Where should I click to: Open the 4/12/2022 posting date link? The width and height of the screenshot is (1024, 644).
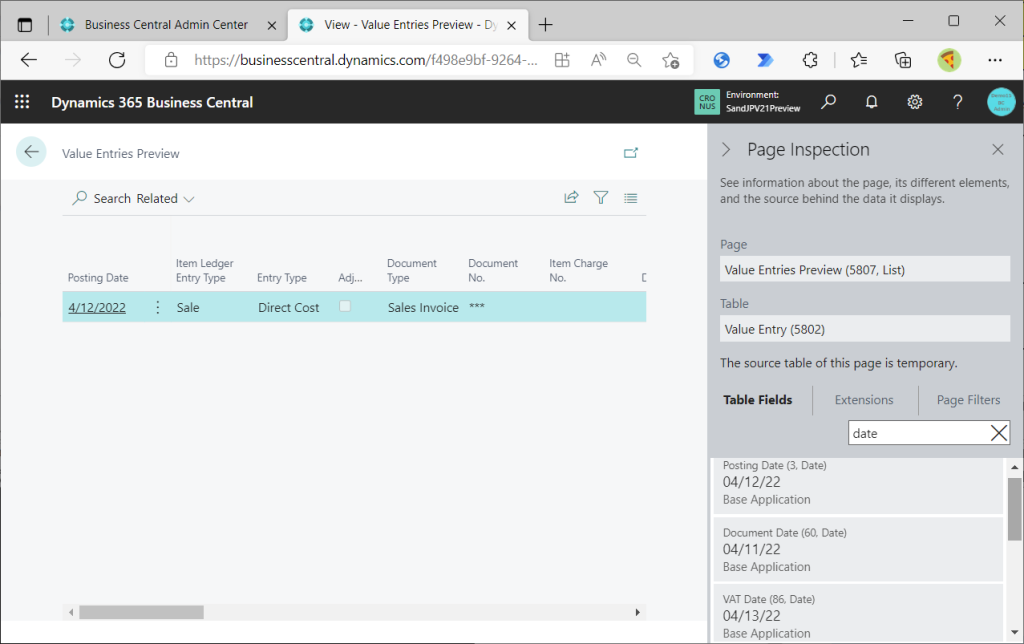point(97,307)
